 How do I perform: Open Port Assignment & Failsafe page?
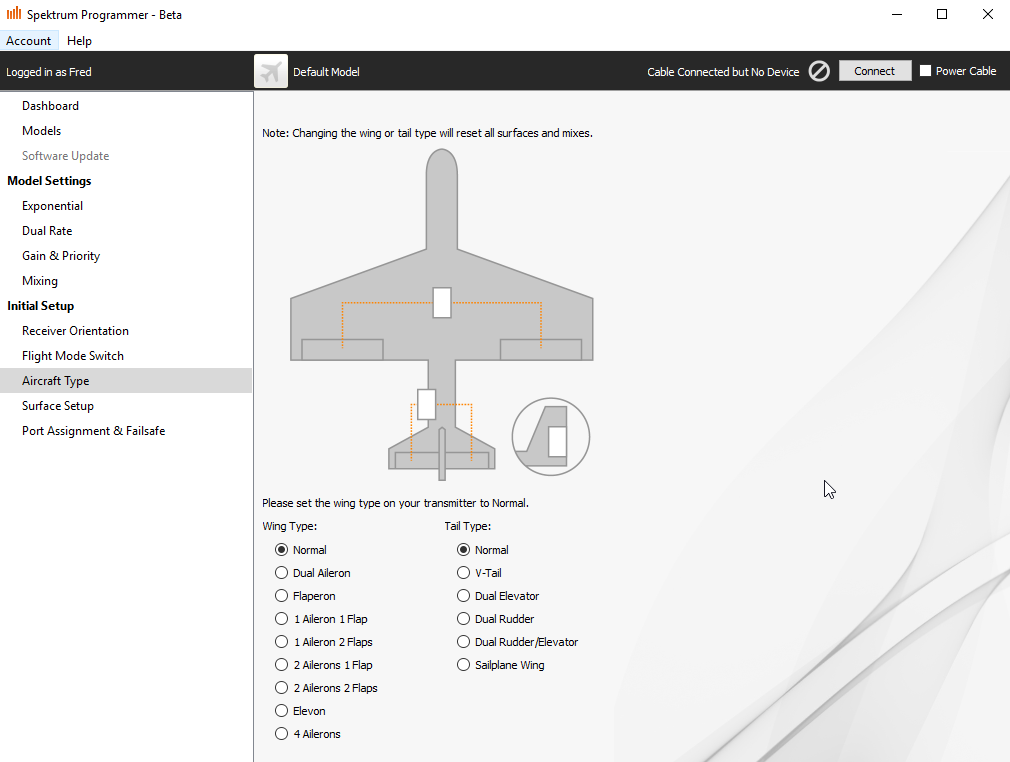[93, 431]
